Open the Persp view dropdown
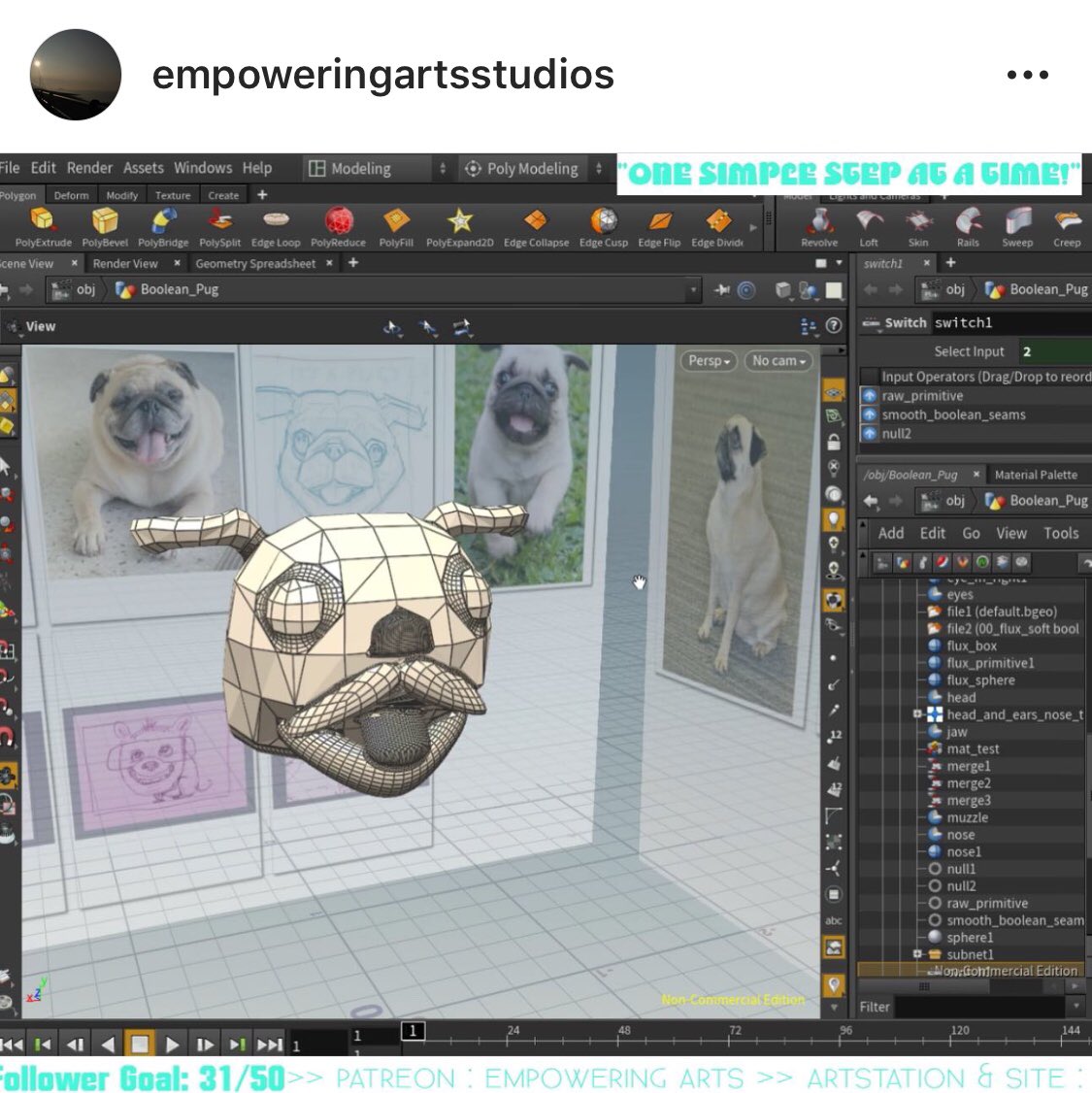The image size is (1092, 1093). (708, 360)
